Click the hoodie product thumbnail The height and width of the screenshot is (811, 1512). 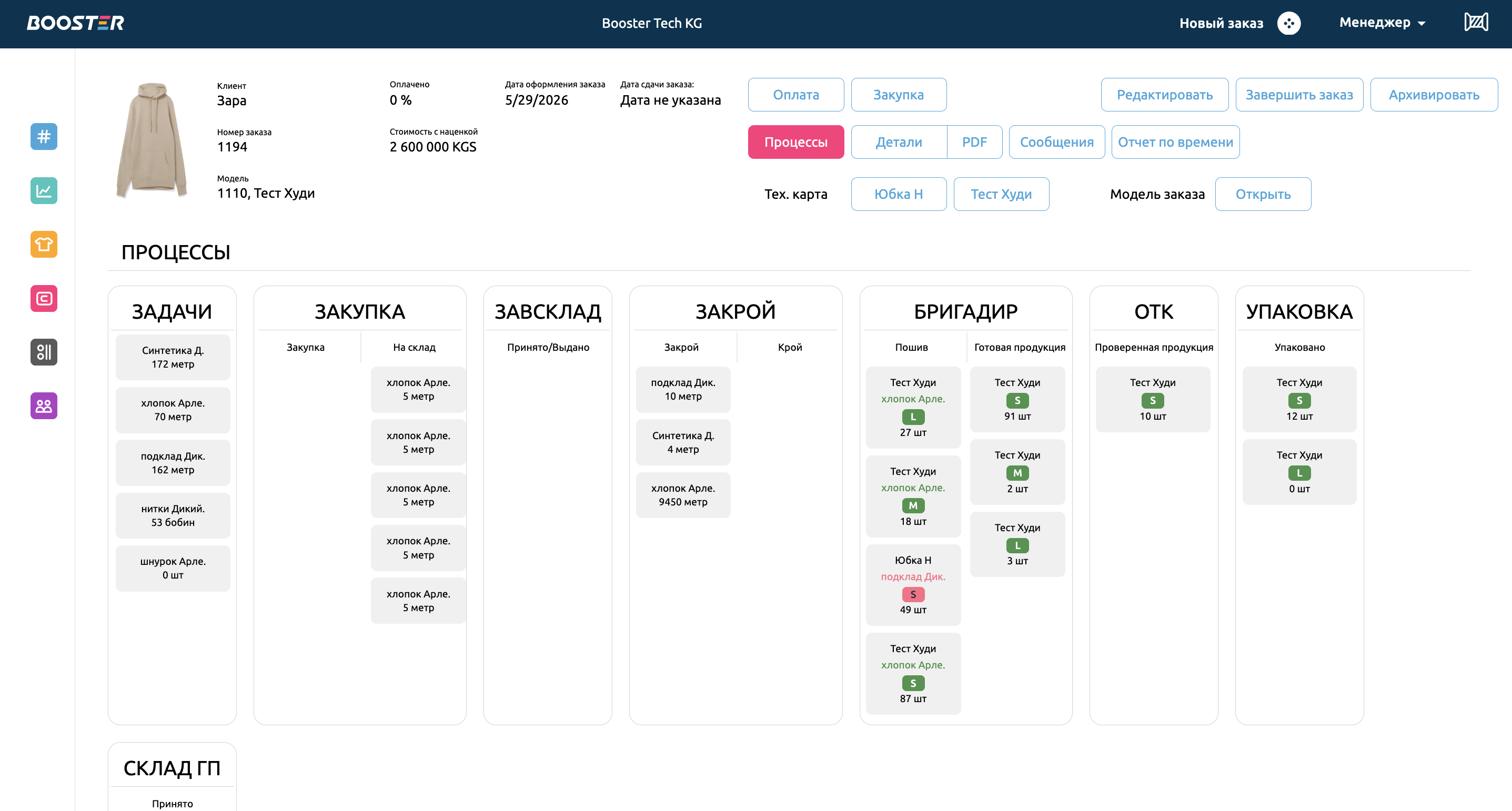[x=152, y=140]
